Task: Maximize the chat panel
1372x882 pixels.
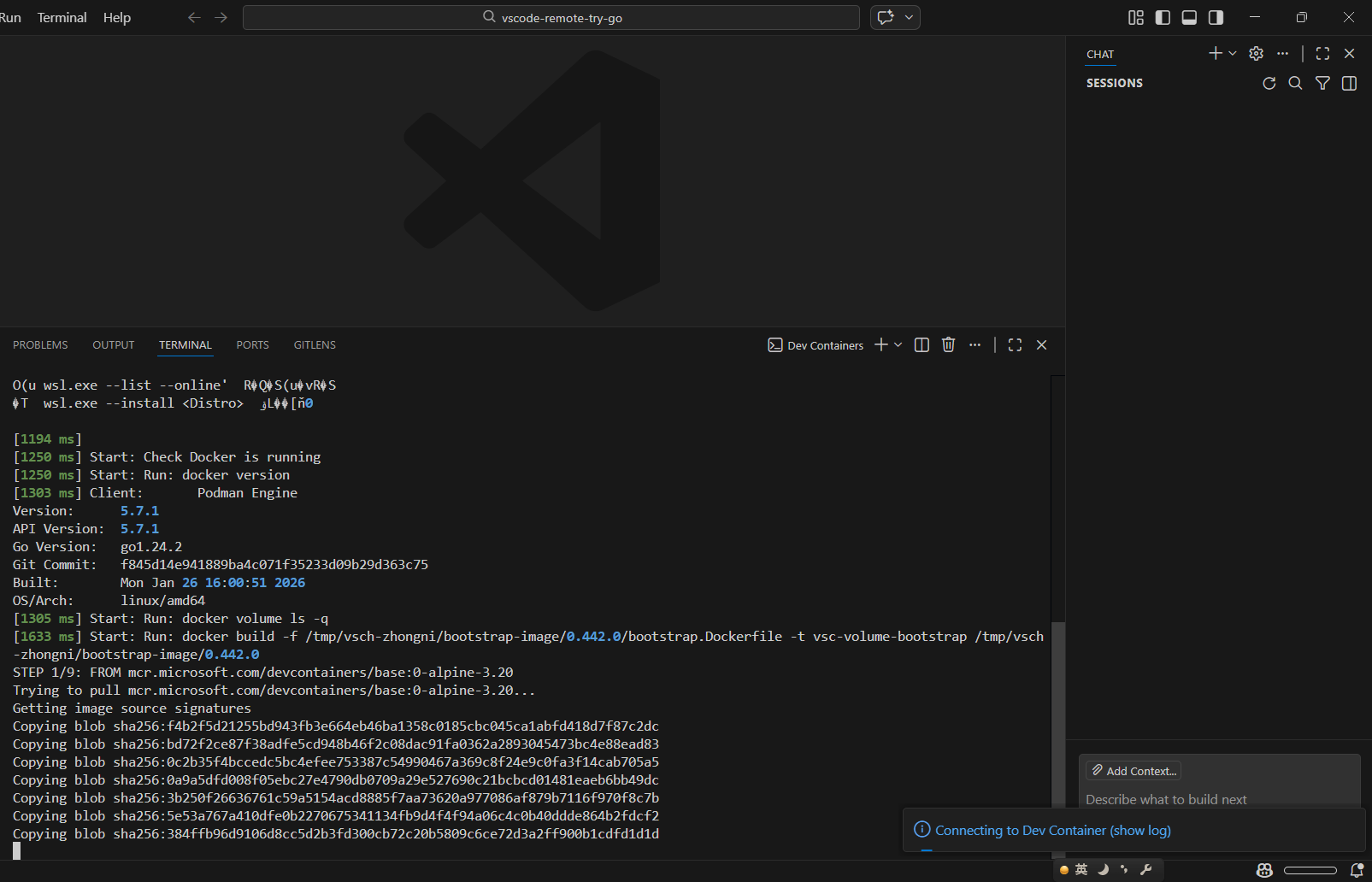Action: [1322, 53]
